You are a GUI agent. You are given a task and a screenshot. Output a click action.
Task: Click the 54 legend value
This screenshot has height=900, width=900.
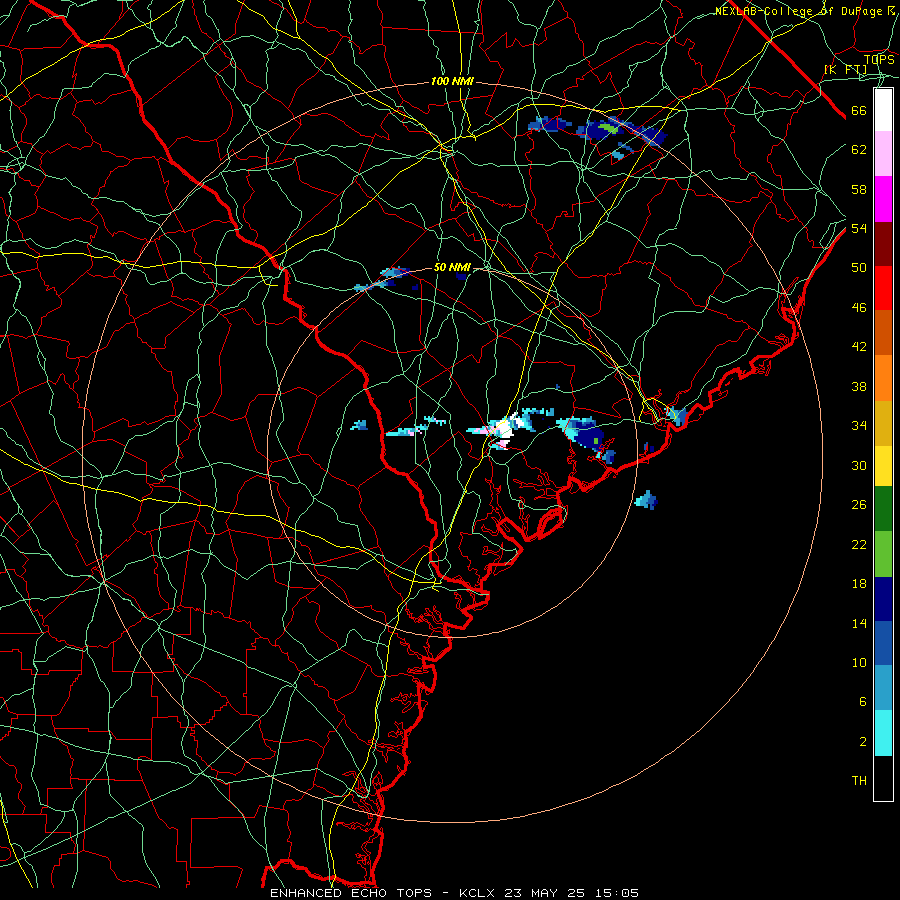[859, 228]
